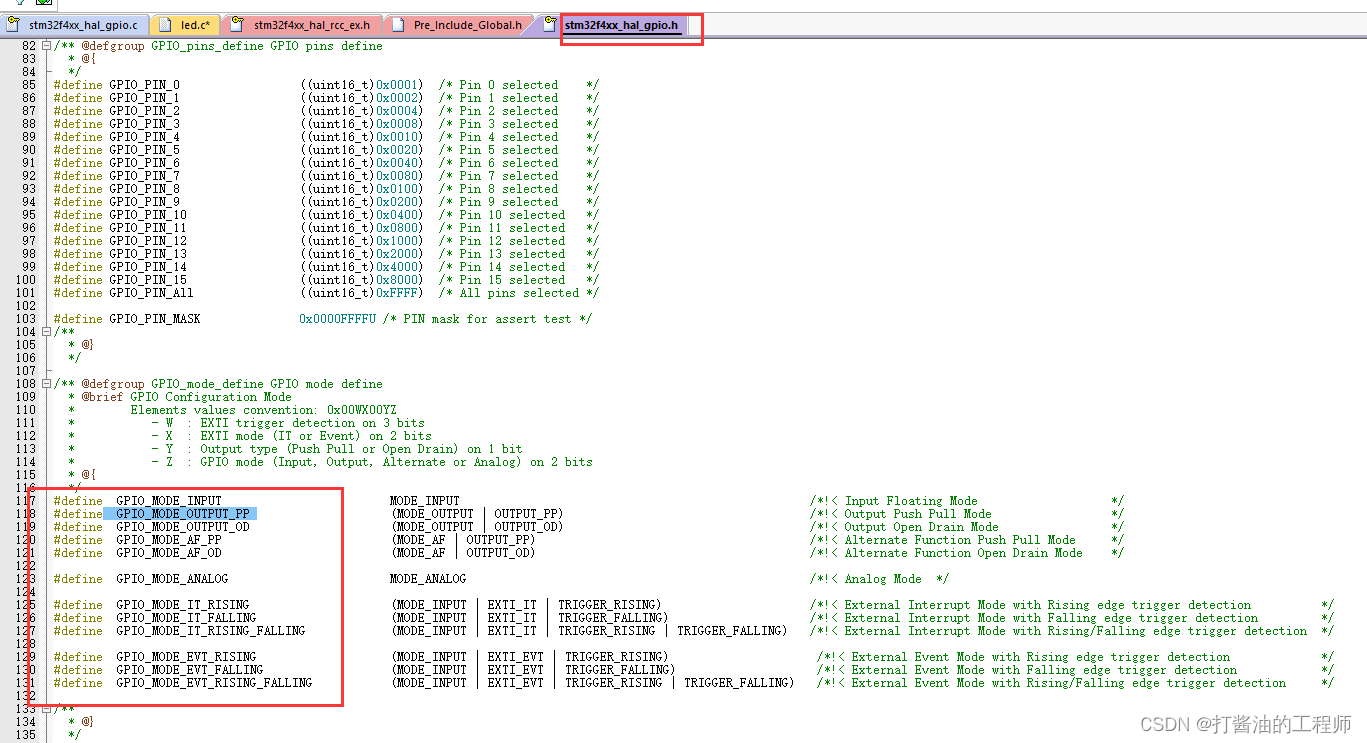Click the 'Elements values convention: 0x00WX00YZ' comment
The image size is (1367, 743).
tap(263, 410)
